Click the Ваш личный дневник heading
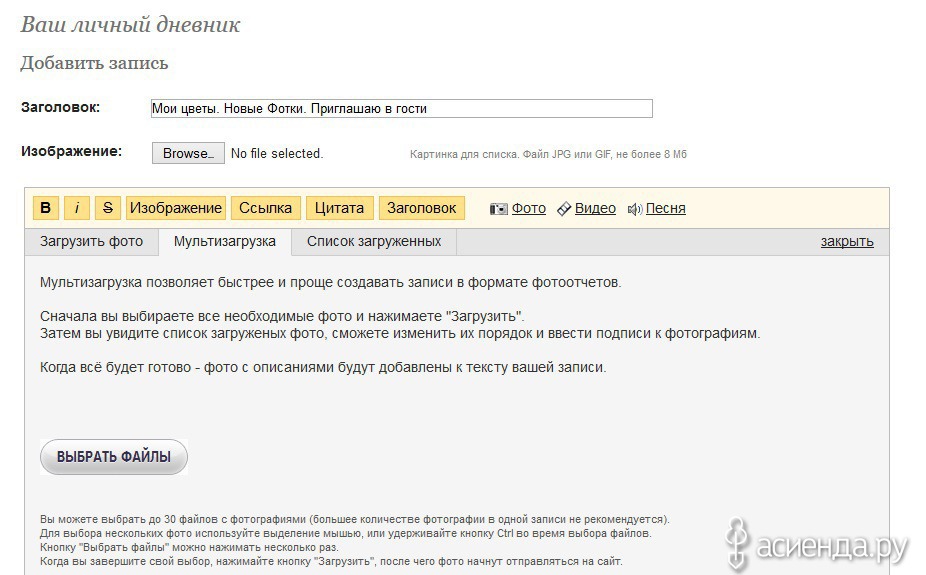This screenshot has width=926, height=575. point(131,25)
